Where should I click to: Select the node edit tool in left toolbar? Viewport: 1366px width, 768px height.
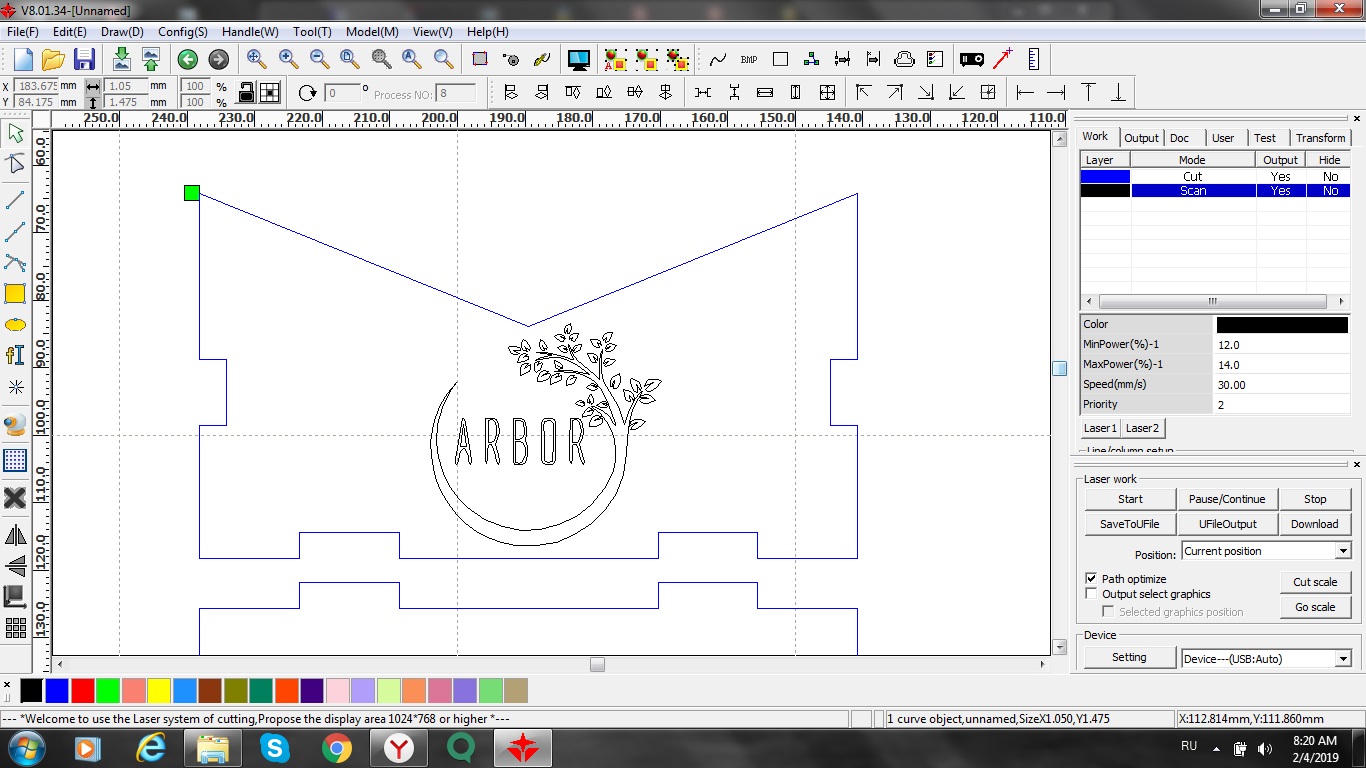(15, 163)
